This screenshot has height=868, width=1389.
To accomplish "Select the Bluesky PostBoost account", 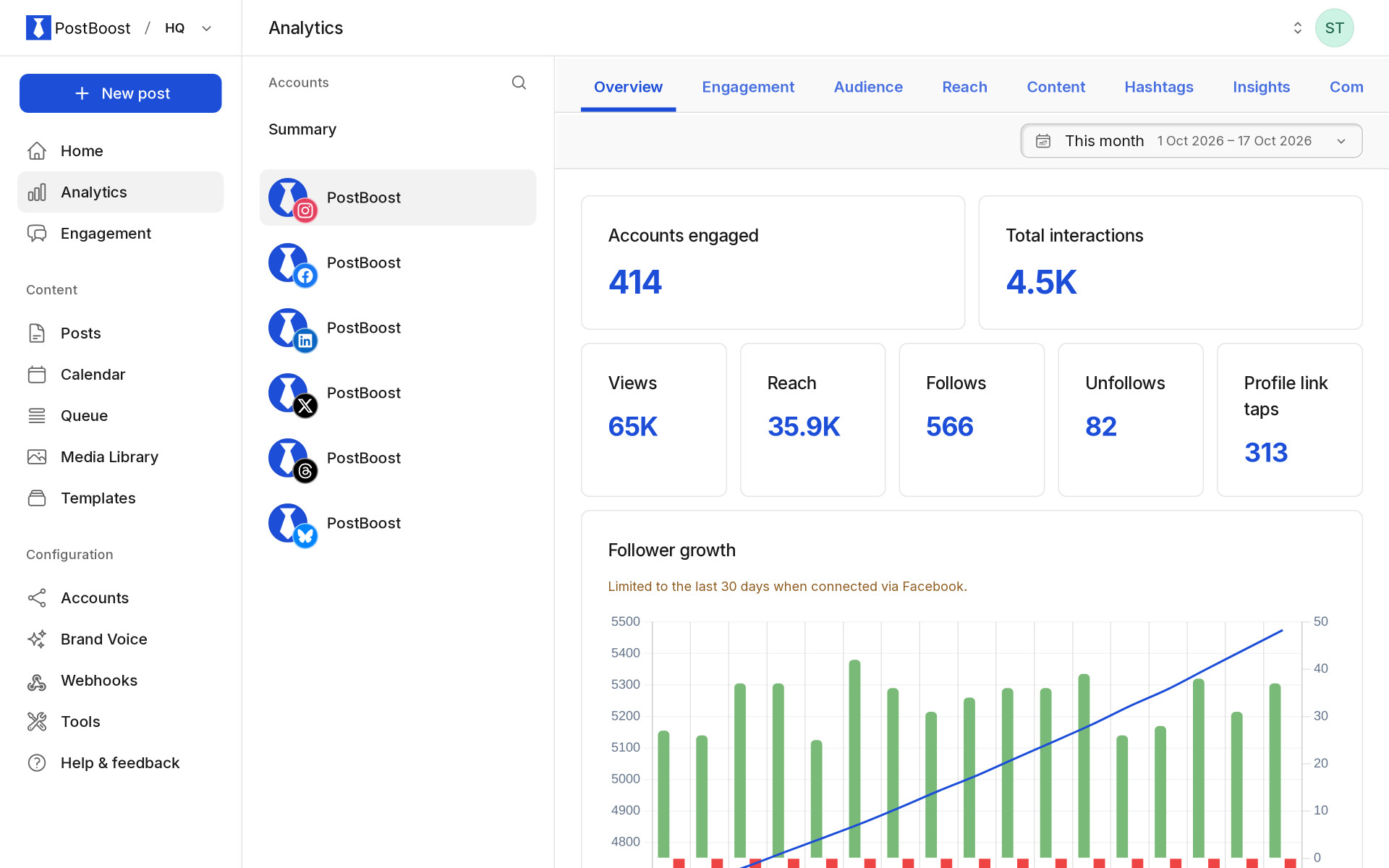I will (x=398, y=523).
